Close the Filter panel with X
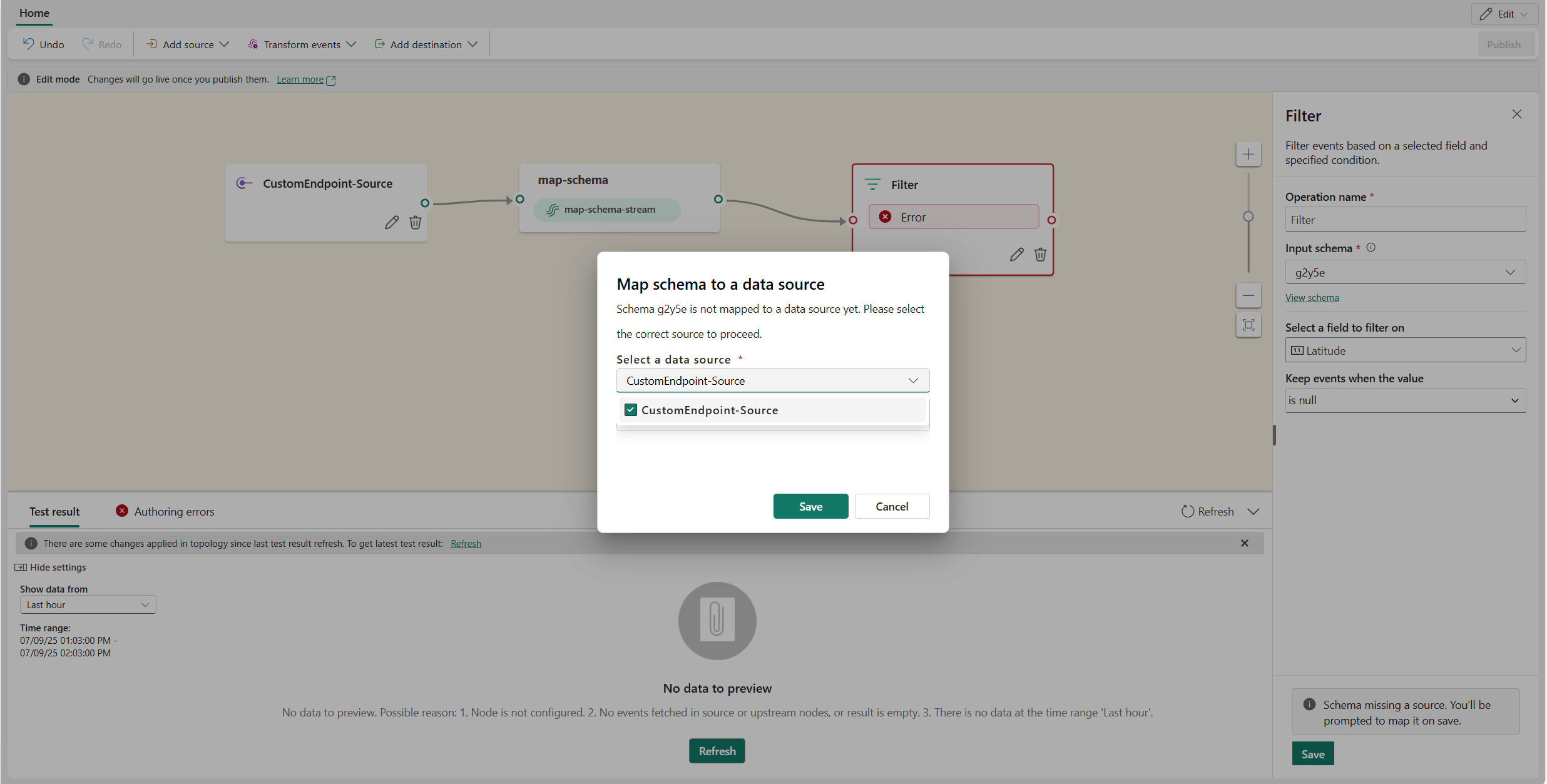 coord(1517,114)
